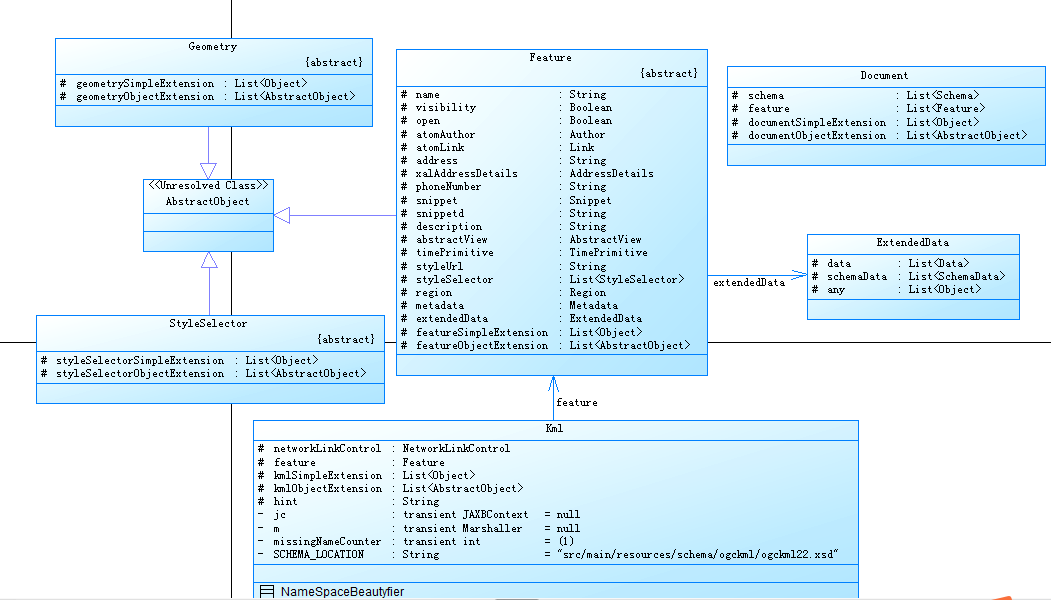This screenshot has height=600, width=1051.
Task: Select the Feature-to-AbstractObject generalization arrowhead
Action: click(282, 215)
